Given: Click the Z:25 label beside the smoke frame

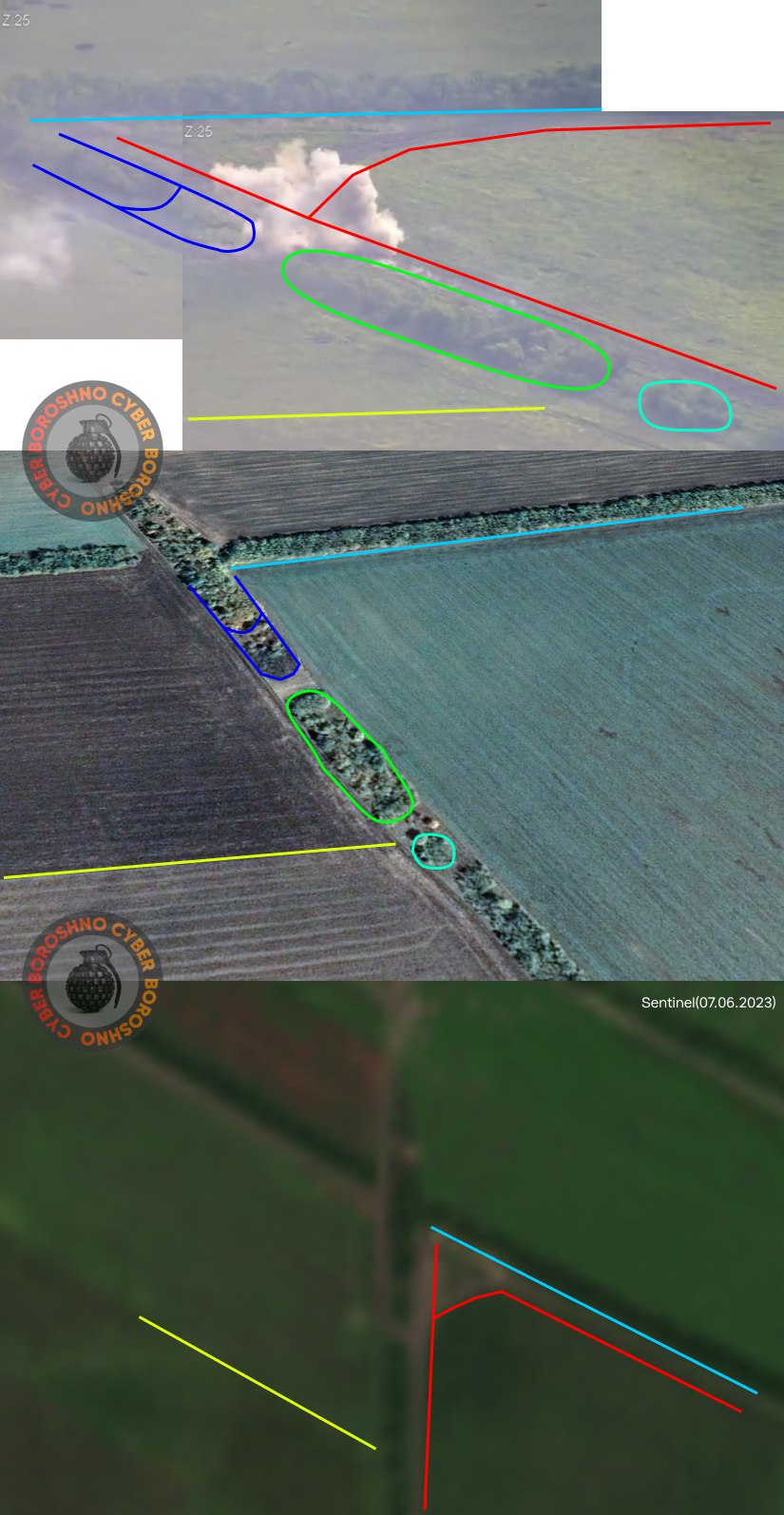Looking at the screenshot, I should pos(199,132).
